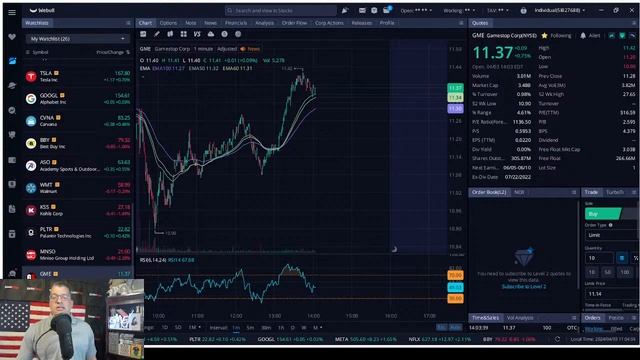The image size is (640, 360).
Task: Select the 5m interval button
Action: (250, 327)
